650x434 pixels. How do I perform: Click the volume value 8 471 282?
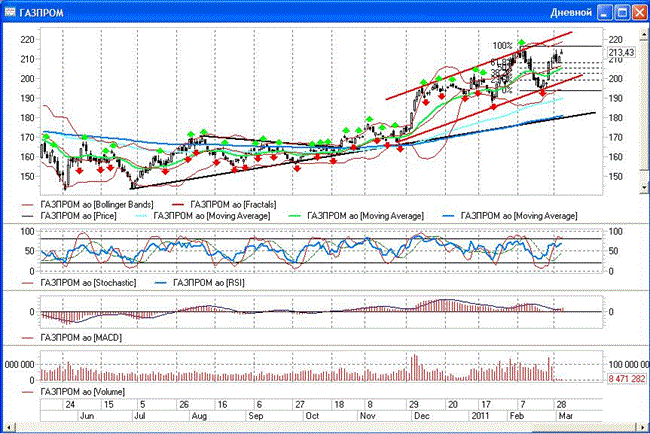(x=626, y=378)
